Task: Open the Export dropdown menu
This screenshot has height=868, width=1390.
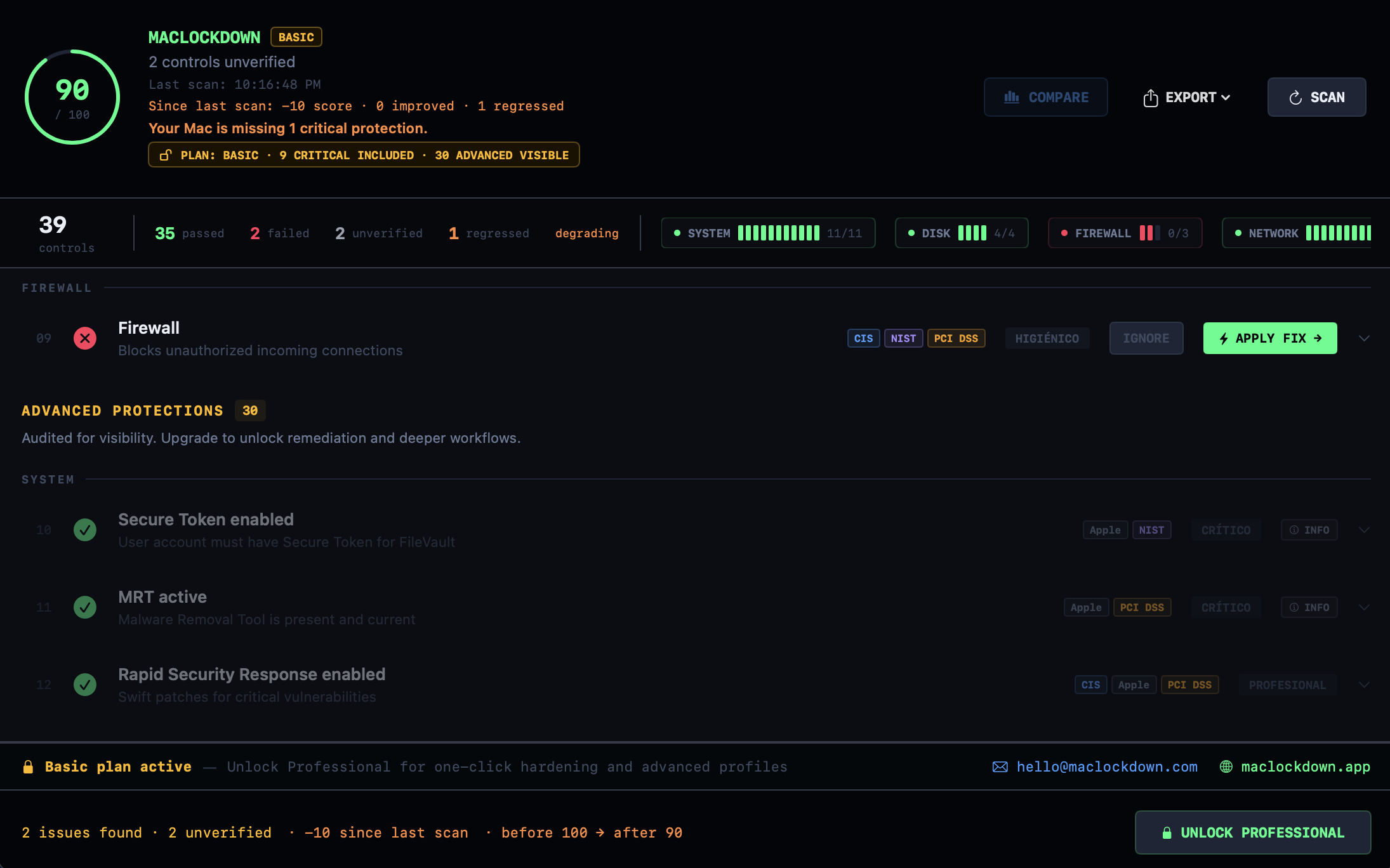Action: click(1187, 97)
